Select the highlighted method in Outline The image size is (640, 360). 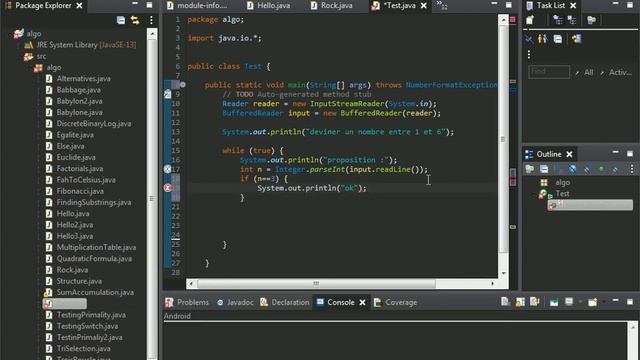click(x=590, y=205)
